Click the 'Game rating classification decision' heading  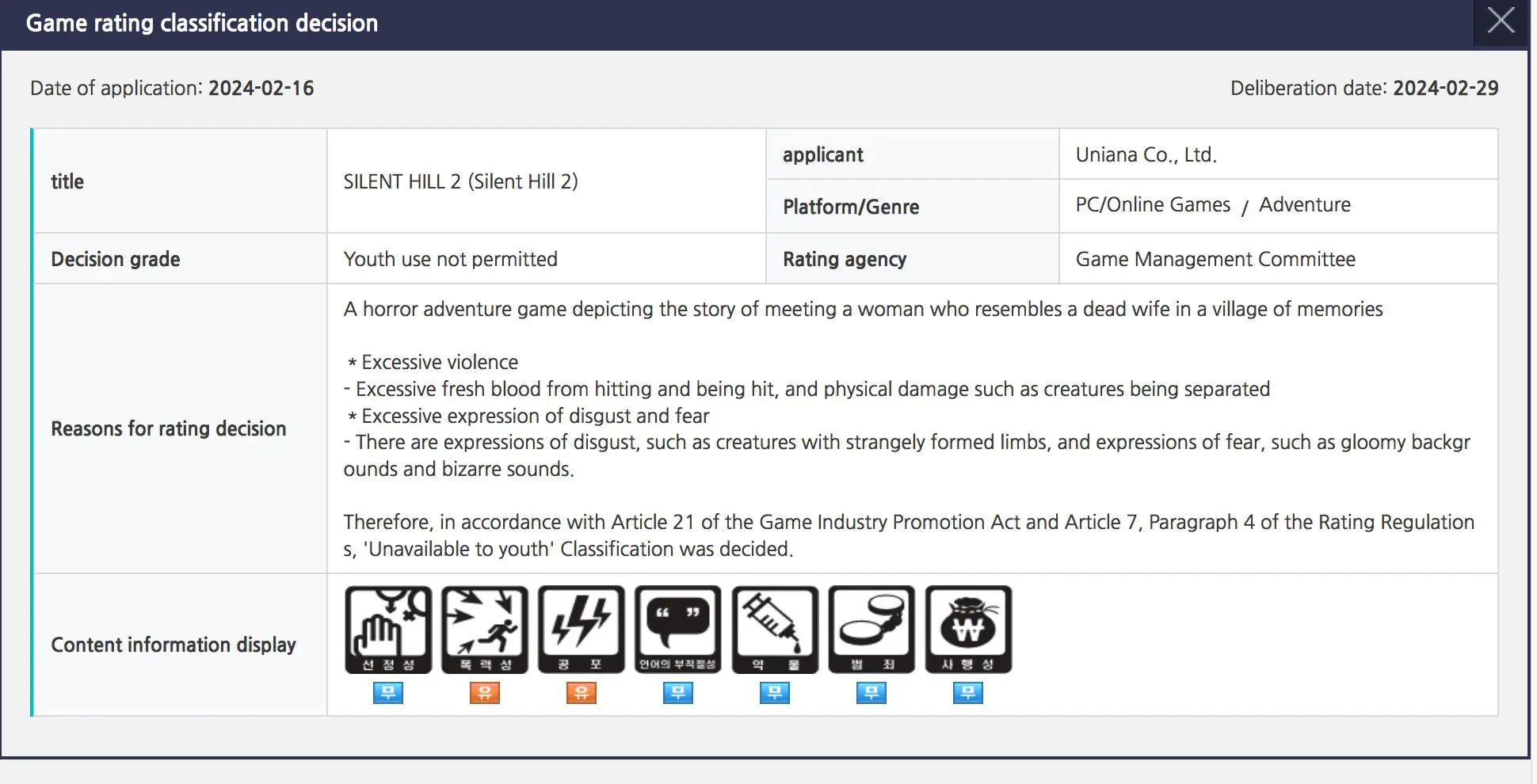coord(202,23)
